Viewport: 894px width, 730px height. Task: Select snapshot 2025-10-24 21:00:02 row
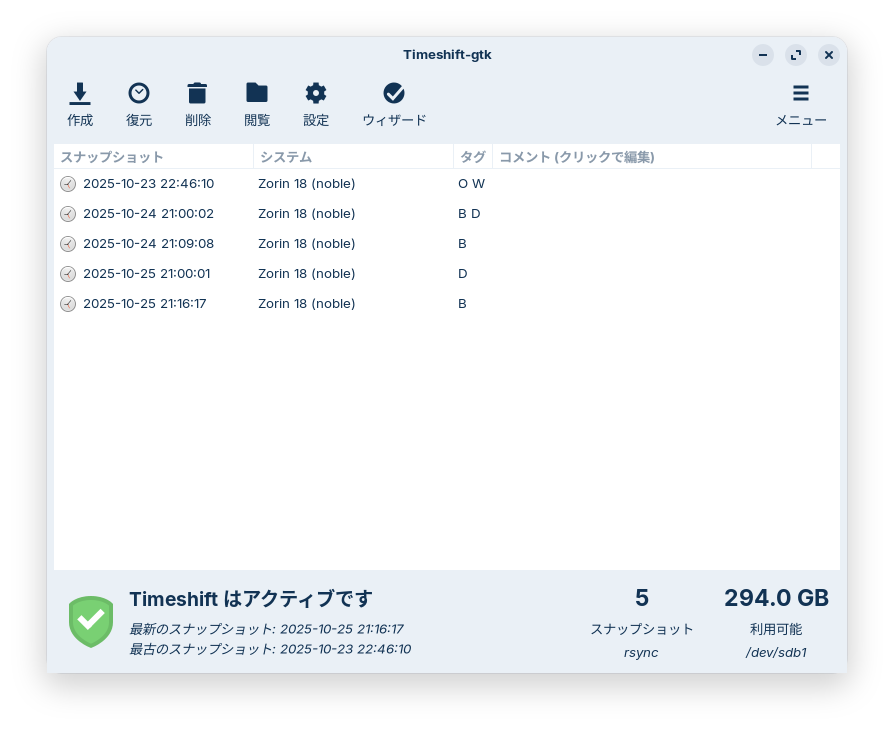[x=148, y=214]
